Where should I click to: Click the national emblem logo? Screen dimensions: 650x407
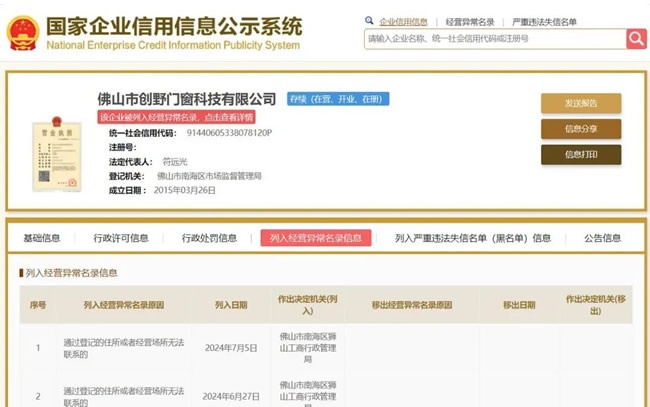tap(23, 33)
